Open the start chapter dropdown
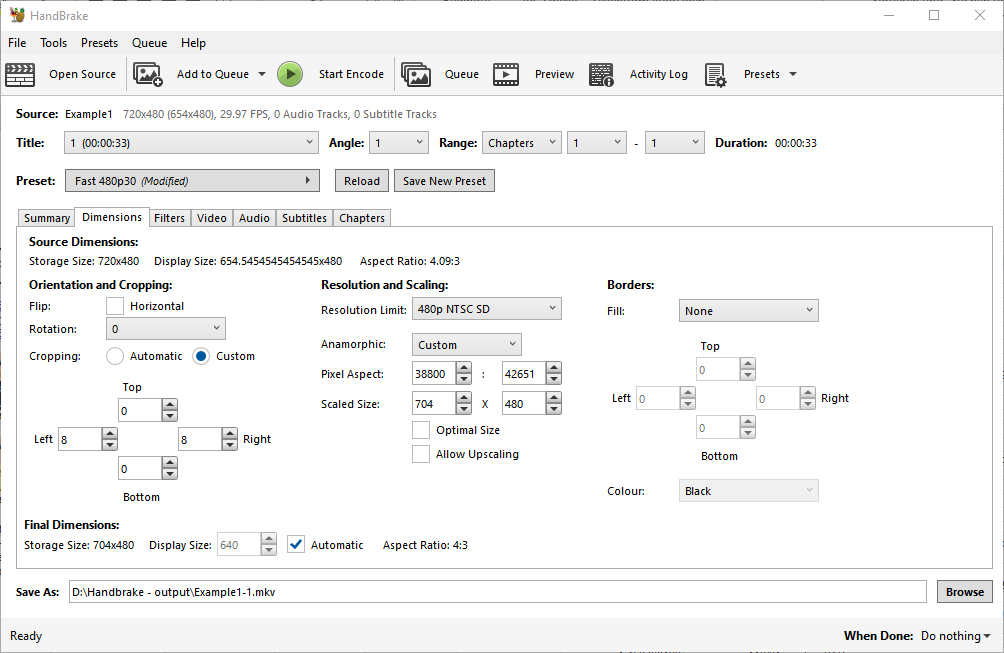The image size is (1004, 653). (x=597, y=143)
